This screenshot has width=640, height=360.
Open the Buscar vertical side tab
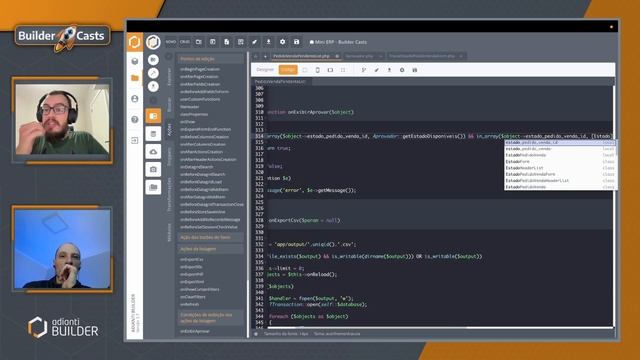point(170,104)
